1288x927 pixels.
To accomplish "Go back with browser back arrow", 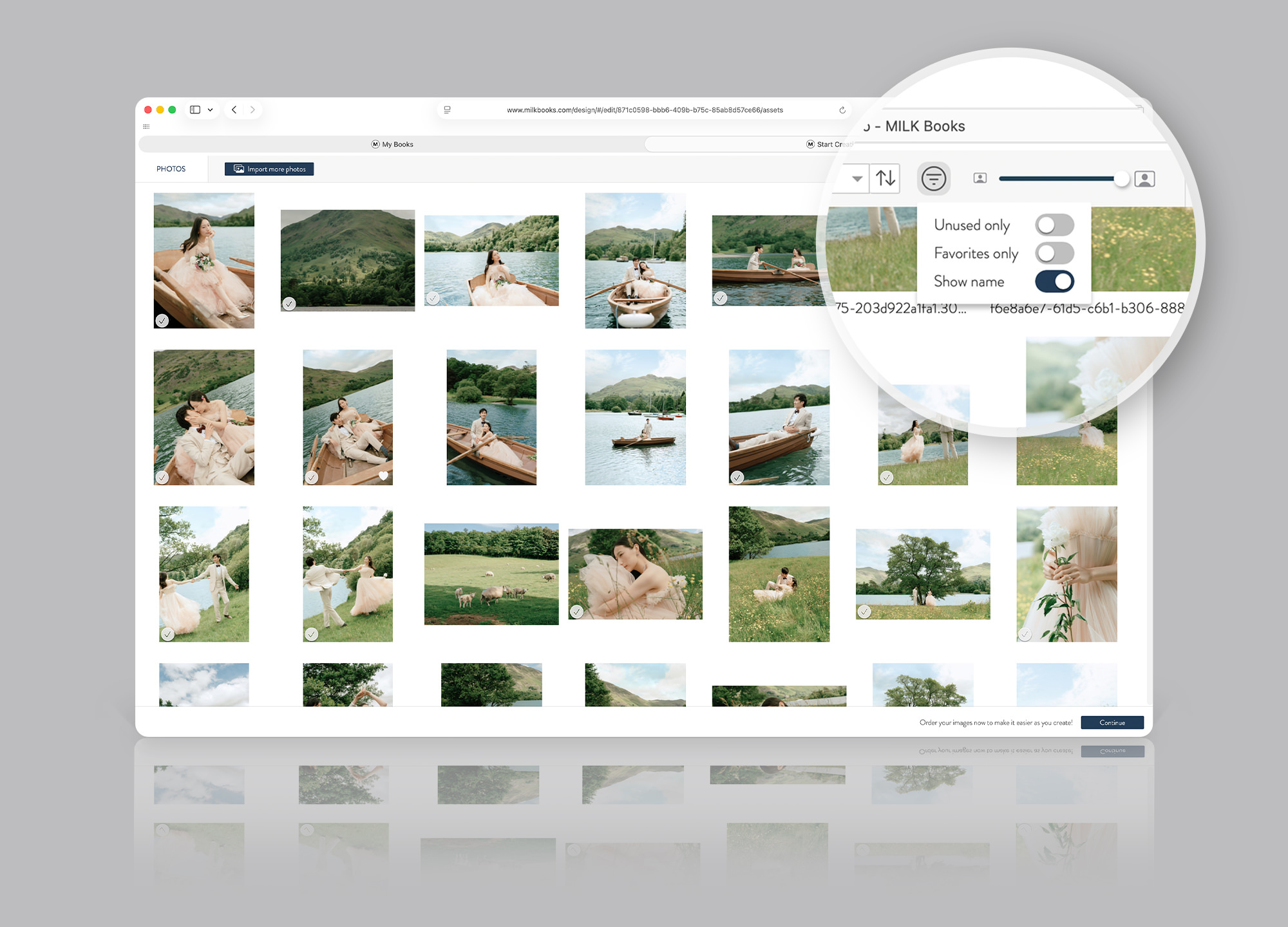I will pos(234,110).
